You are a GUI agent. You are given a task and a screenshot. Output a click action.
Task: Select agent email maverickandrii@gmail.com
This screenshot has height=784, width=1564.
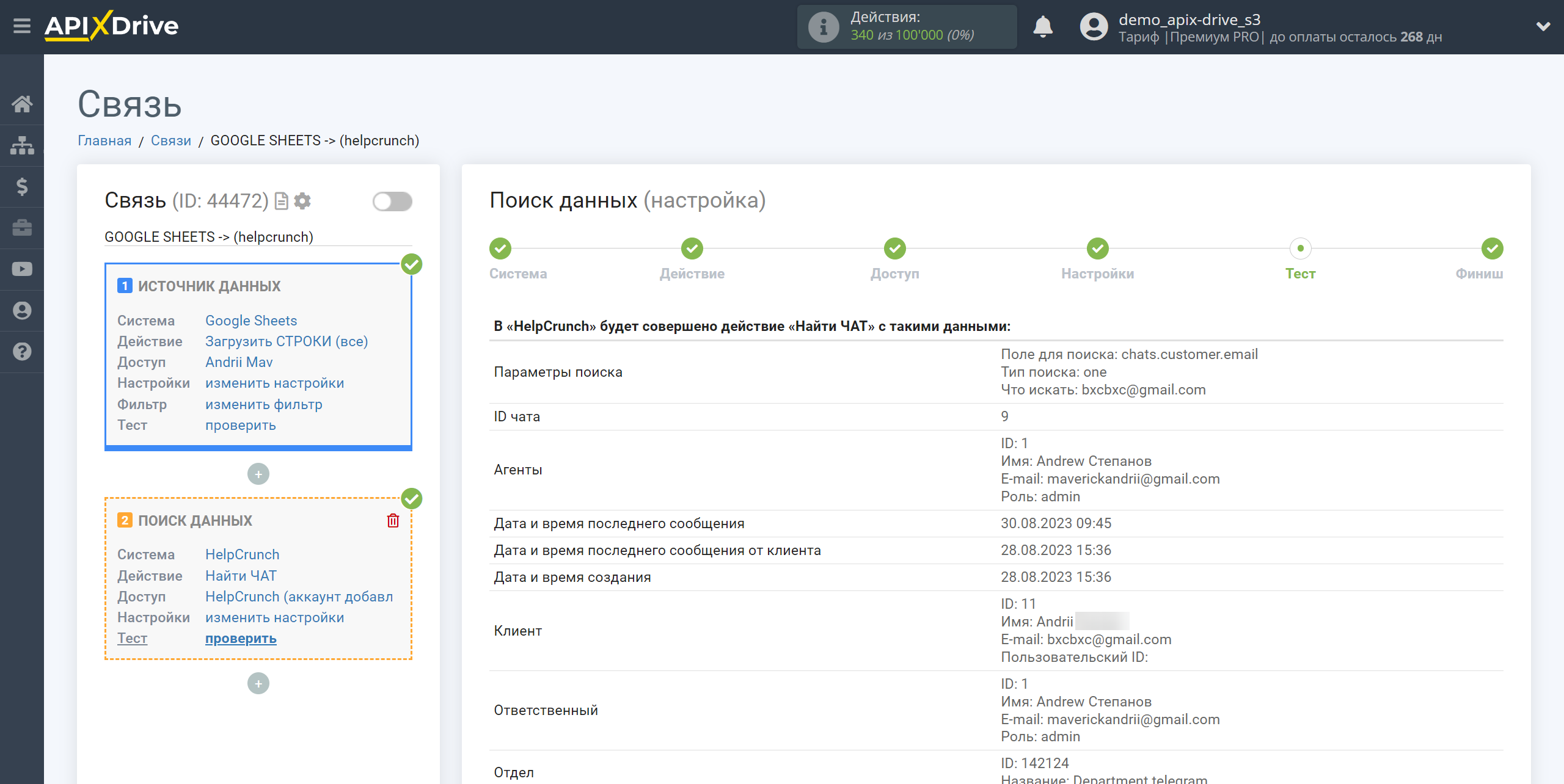(1133, 479)
